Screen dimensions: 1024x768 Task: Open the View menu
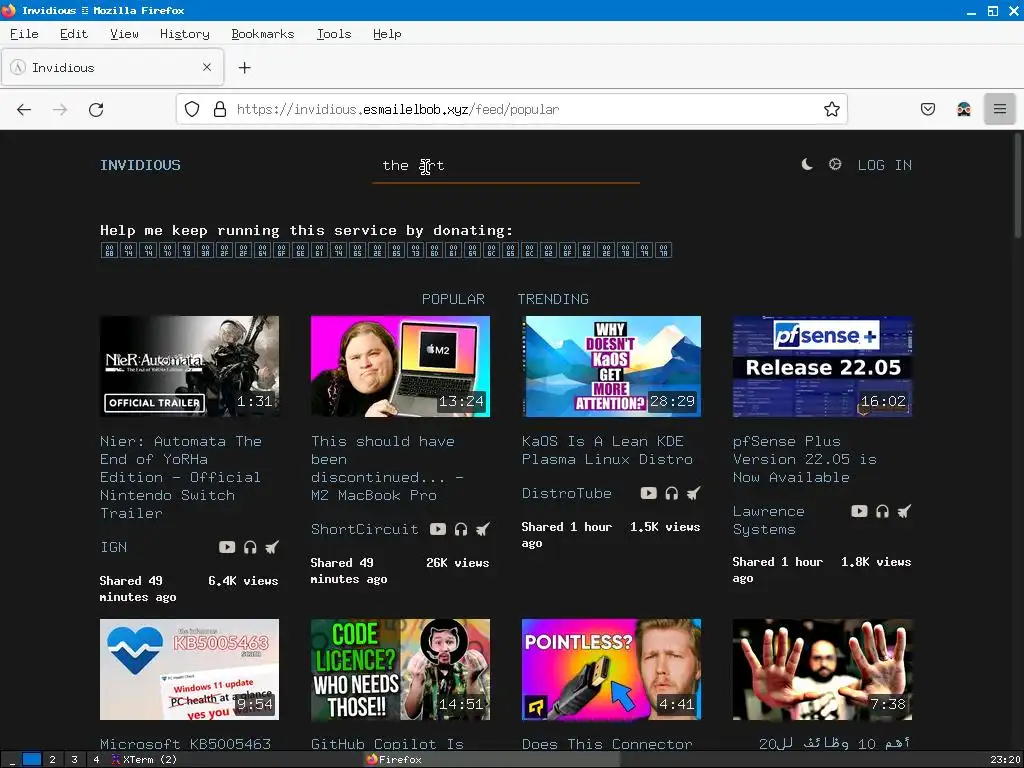[124, 34]
